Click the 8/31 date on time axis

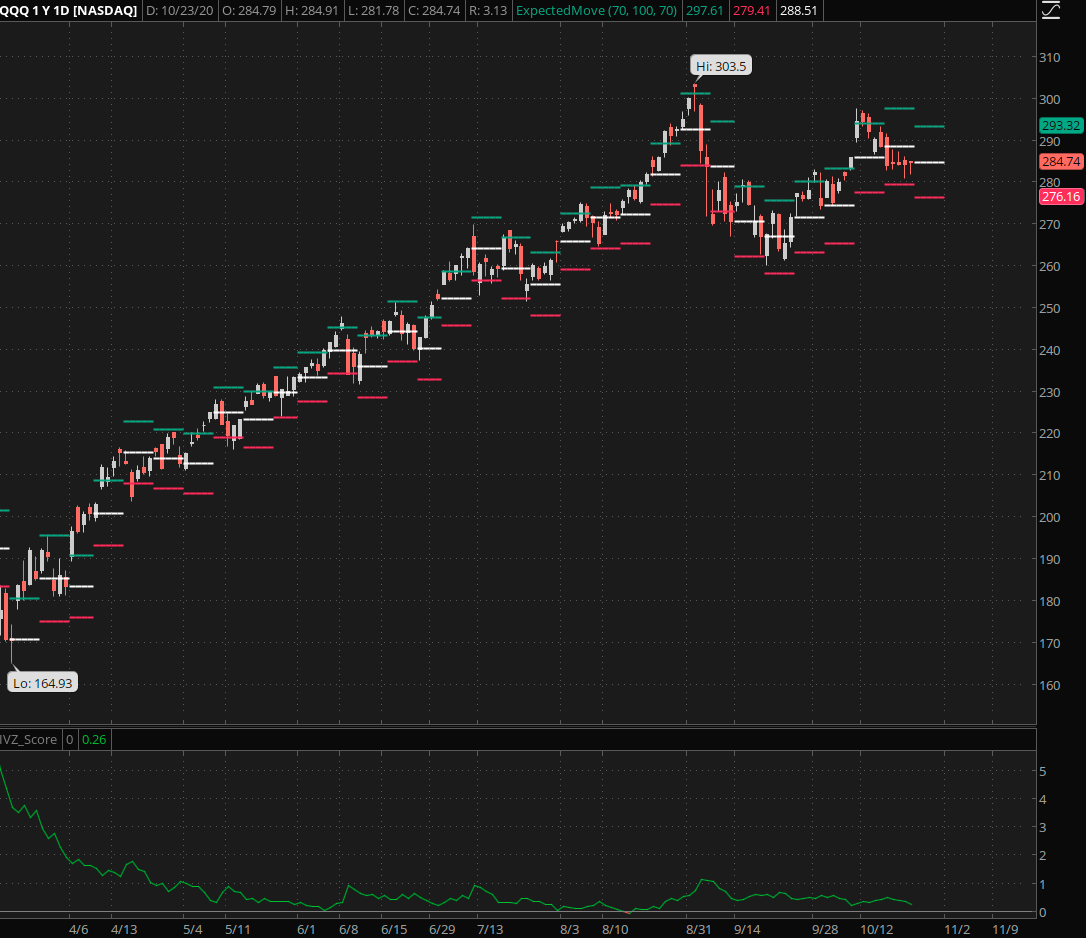(699, 929)
